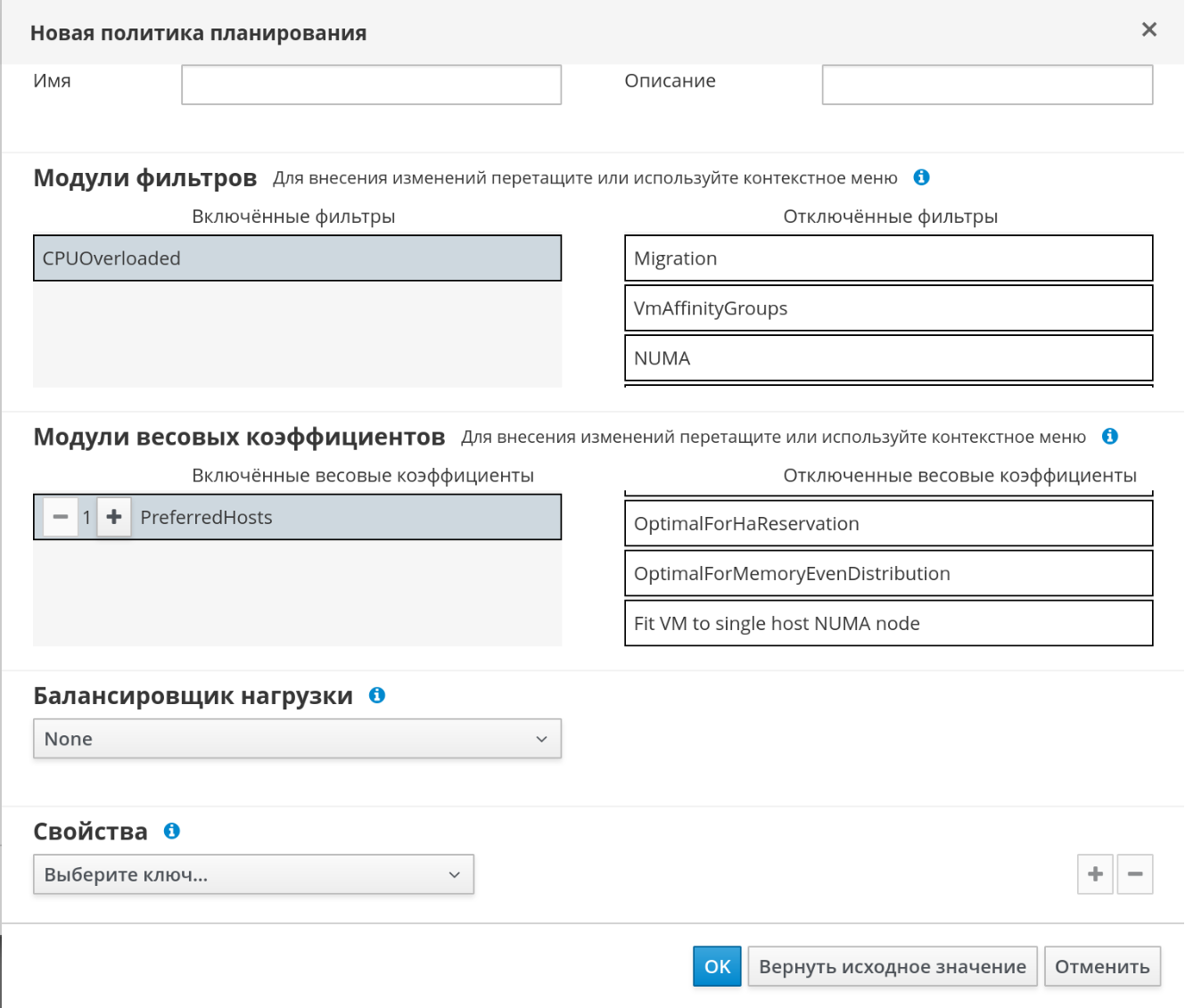The width and height of the screenshot is (1185, 1008).
Task: Select the NUMA disabled filter
Action: (x=888, y=358)
